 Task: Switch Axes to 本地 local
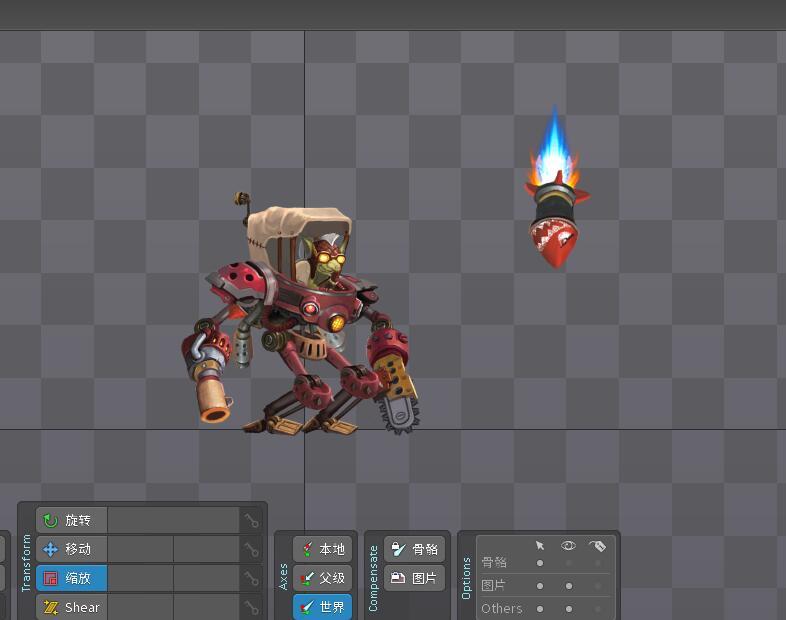[322, 549]
